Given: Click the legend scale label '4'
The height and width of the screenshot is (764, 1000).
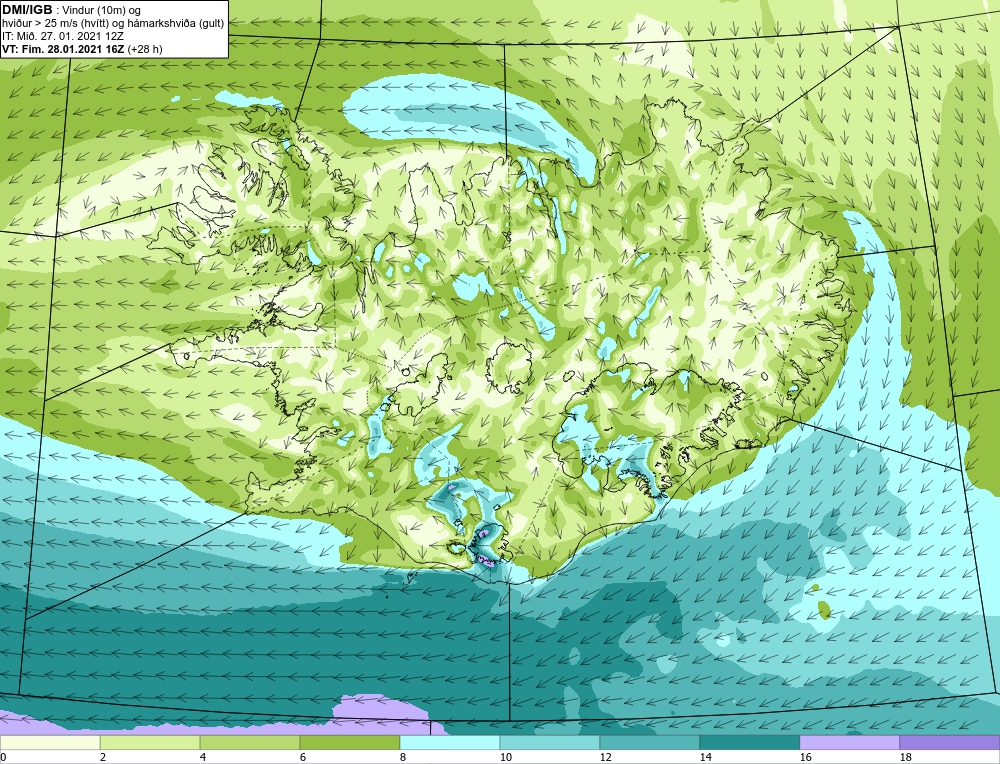Looking at the screenshot, I should click(203, 757).
